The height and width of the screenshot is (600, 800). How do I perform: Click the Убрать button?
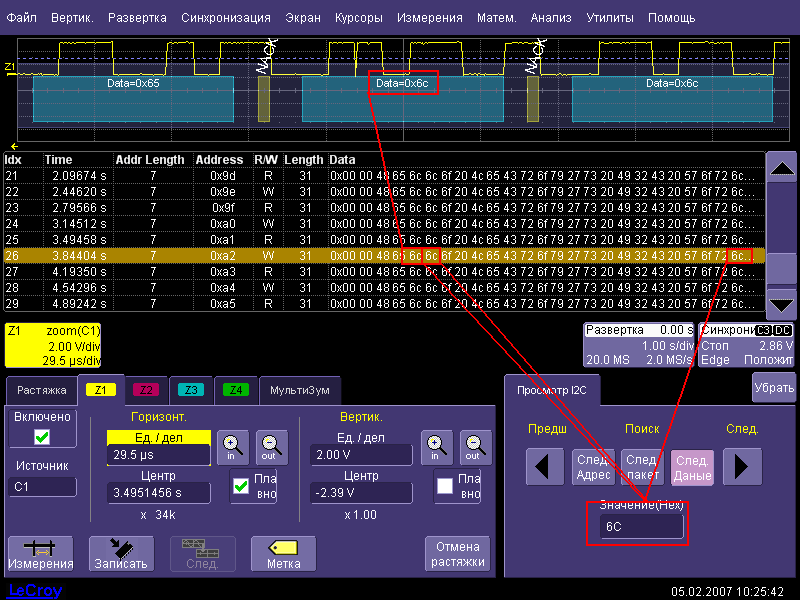coord(773,387)
